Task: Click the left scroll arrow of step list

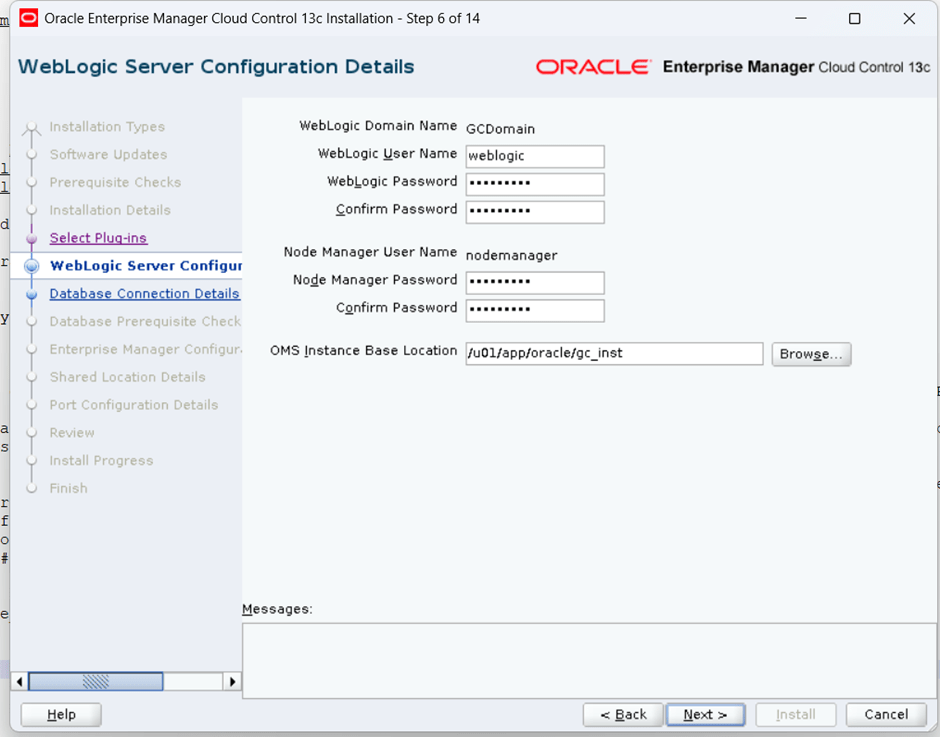Action: (x=20, y=682)
